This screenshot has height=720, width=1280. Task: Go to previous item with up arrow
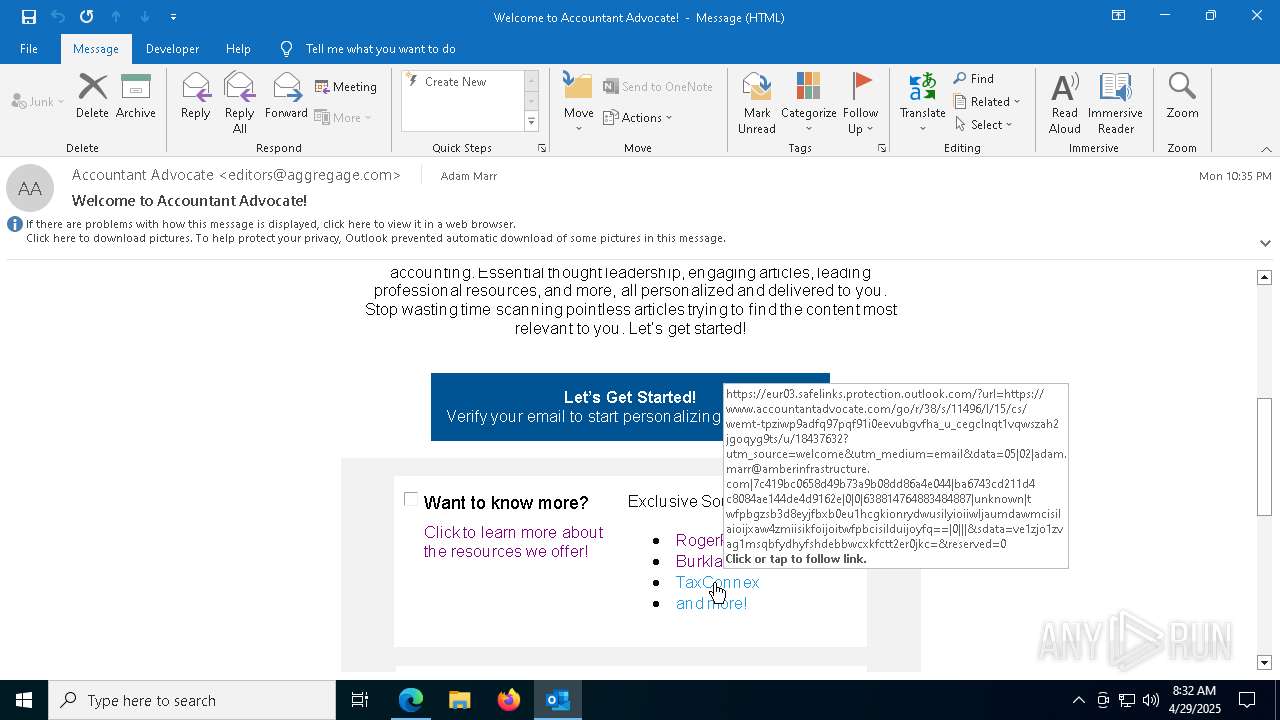(x=116, y=17)
